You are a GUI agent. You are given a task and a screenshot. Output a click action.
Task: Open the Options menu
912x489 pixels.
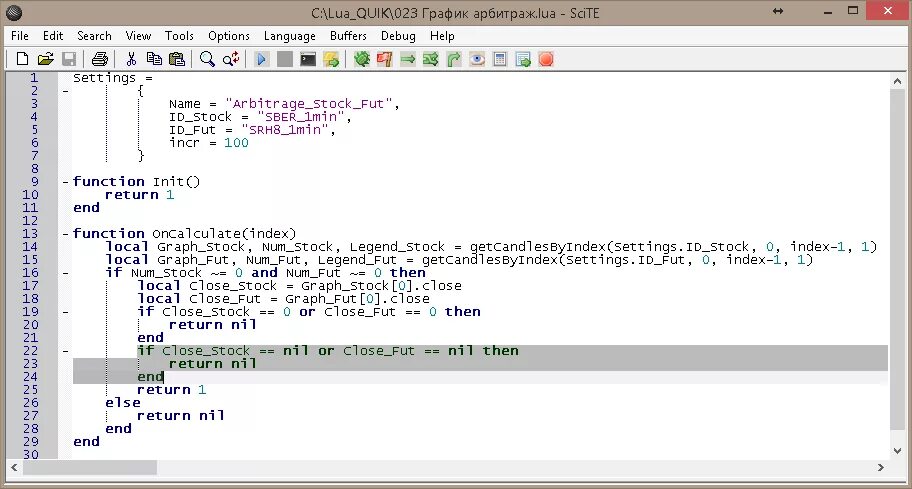click(x=229, y=35)
